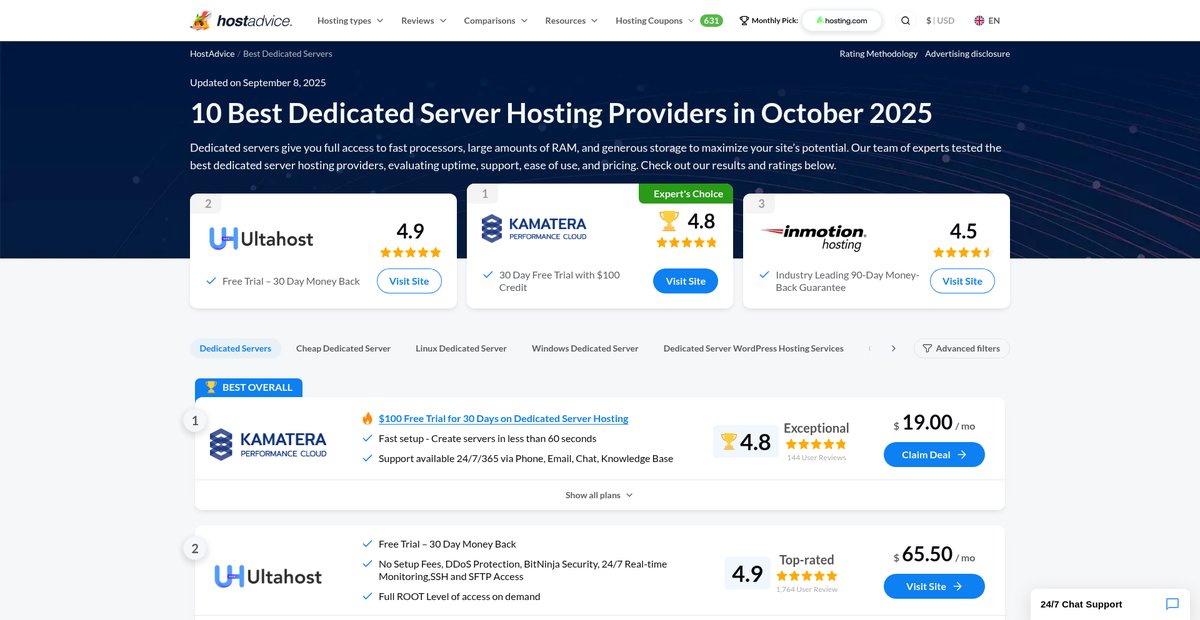1200x620 pixels.
Task: Click Visit Site in the Ultahost list row
Action: click(934, 586)
